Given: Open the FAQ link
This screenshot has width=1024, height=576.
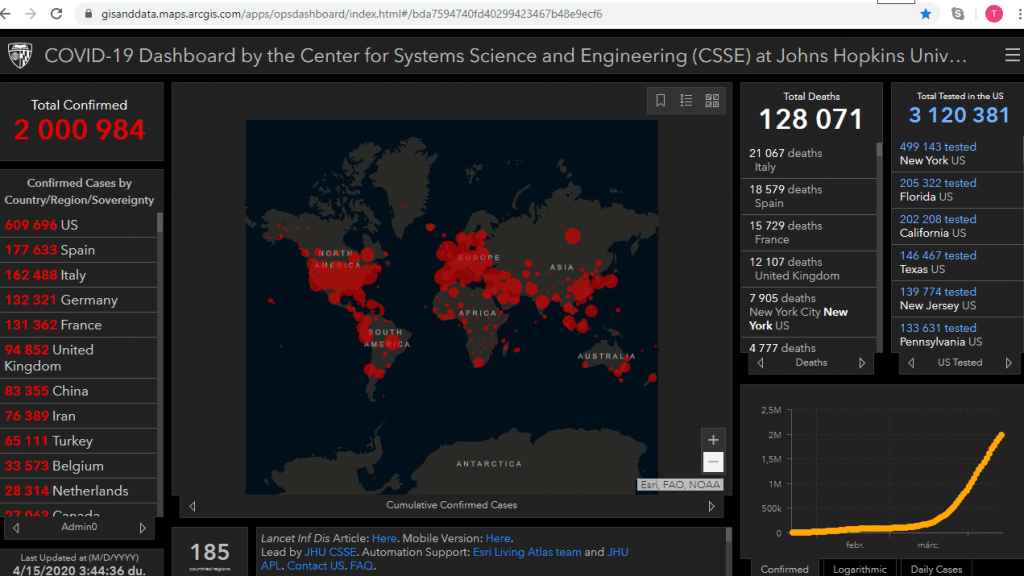Looking at the screenshot, I should [361, 566].
